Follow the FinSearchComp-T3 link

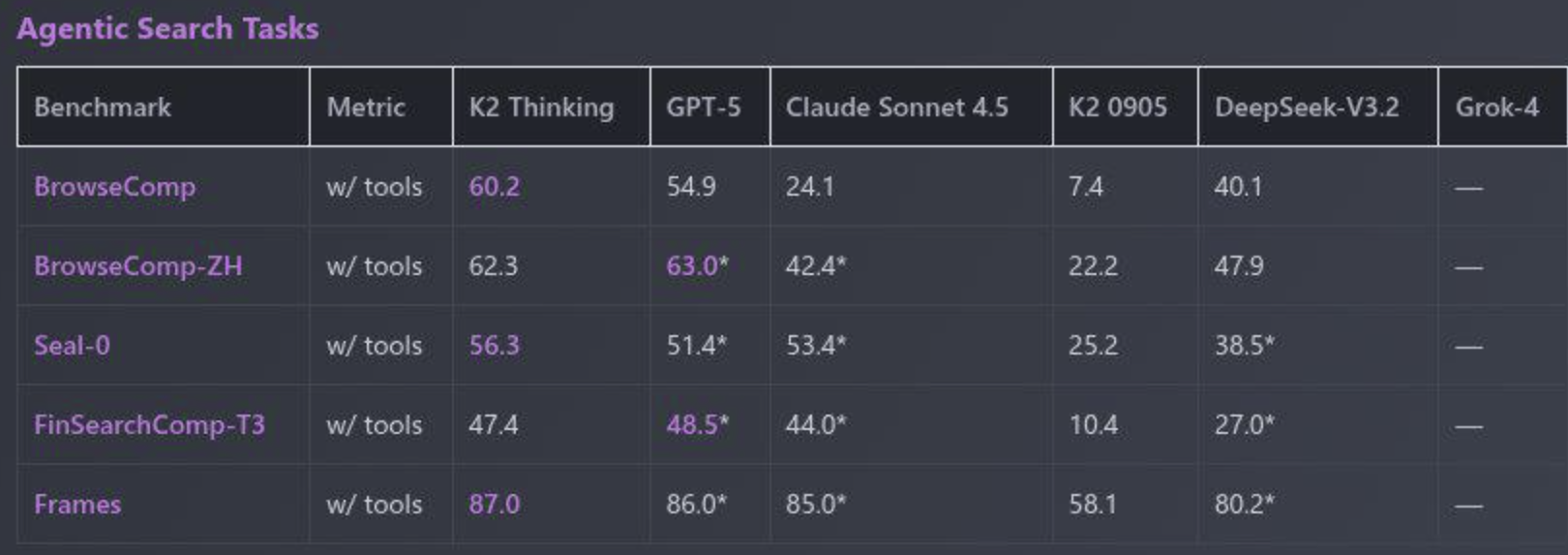pos(149,424)
